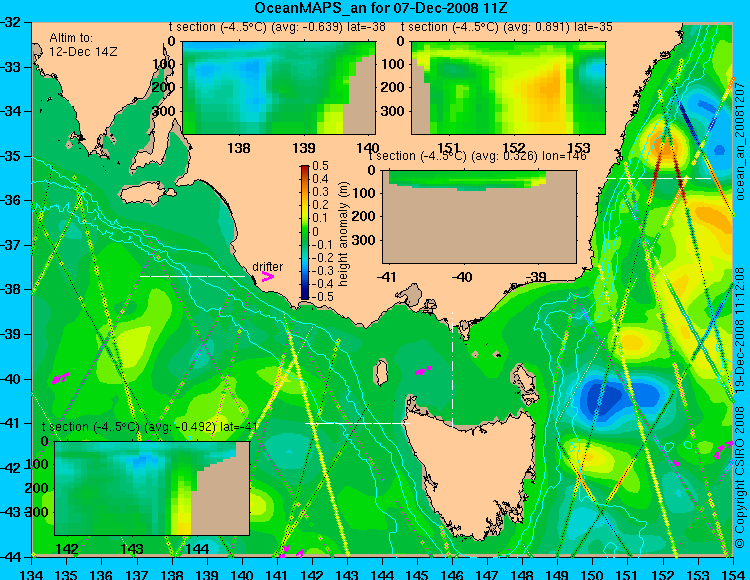Viewport: 750px width, 580px height.
Task: Open the lat=-41 temperature section inset
Action: tap(152, 488)
